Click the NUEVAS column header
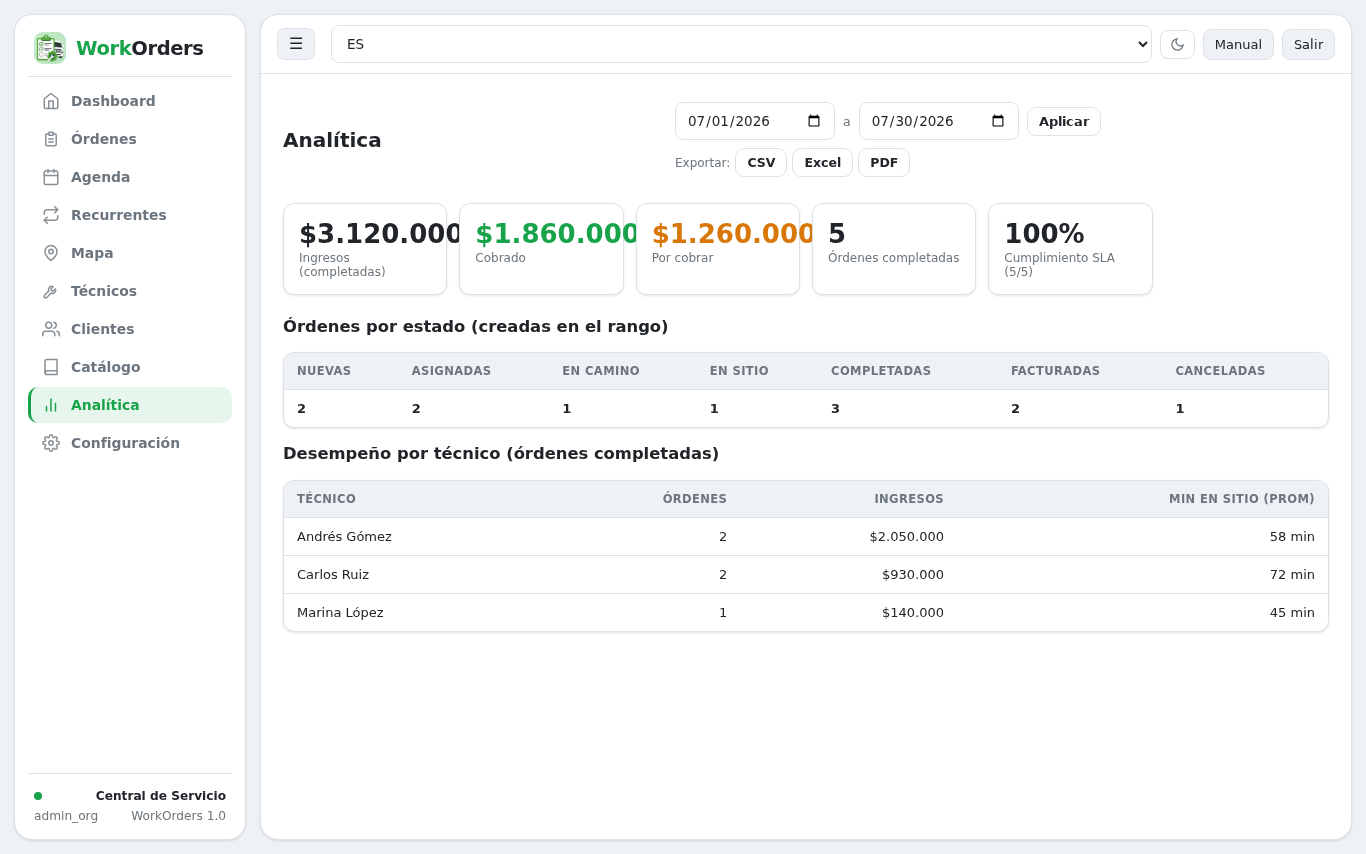 point(324,371)
